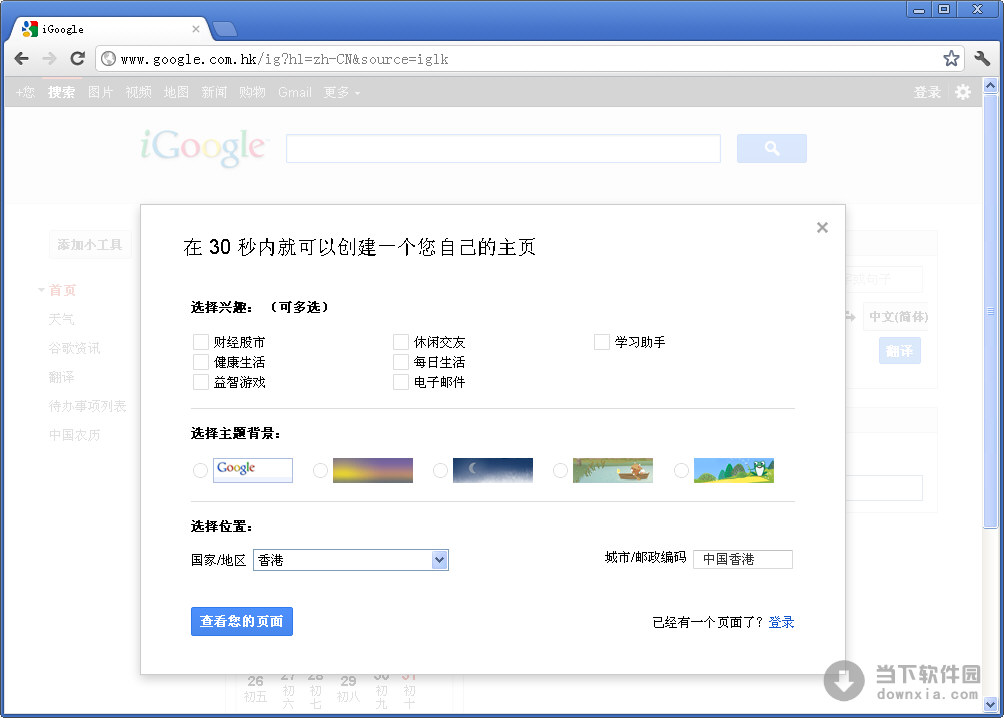Click the iGoogle tab favicon
Screen dimensions: 1004x718
point(29,29)
